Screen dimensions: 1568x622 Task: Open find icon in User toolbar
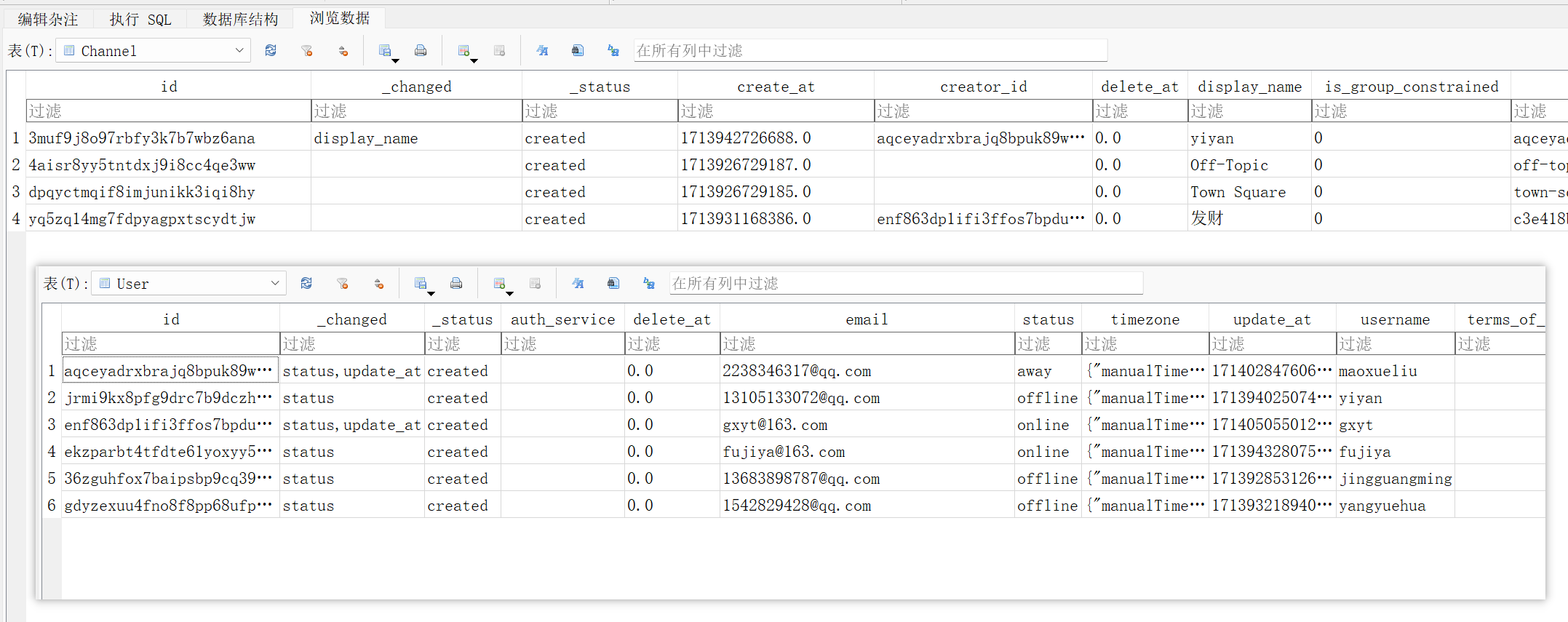[x=613, y=283]
